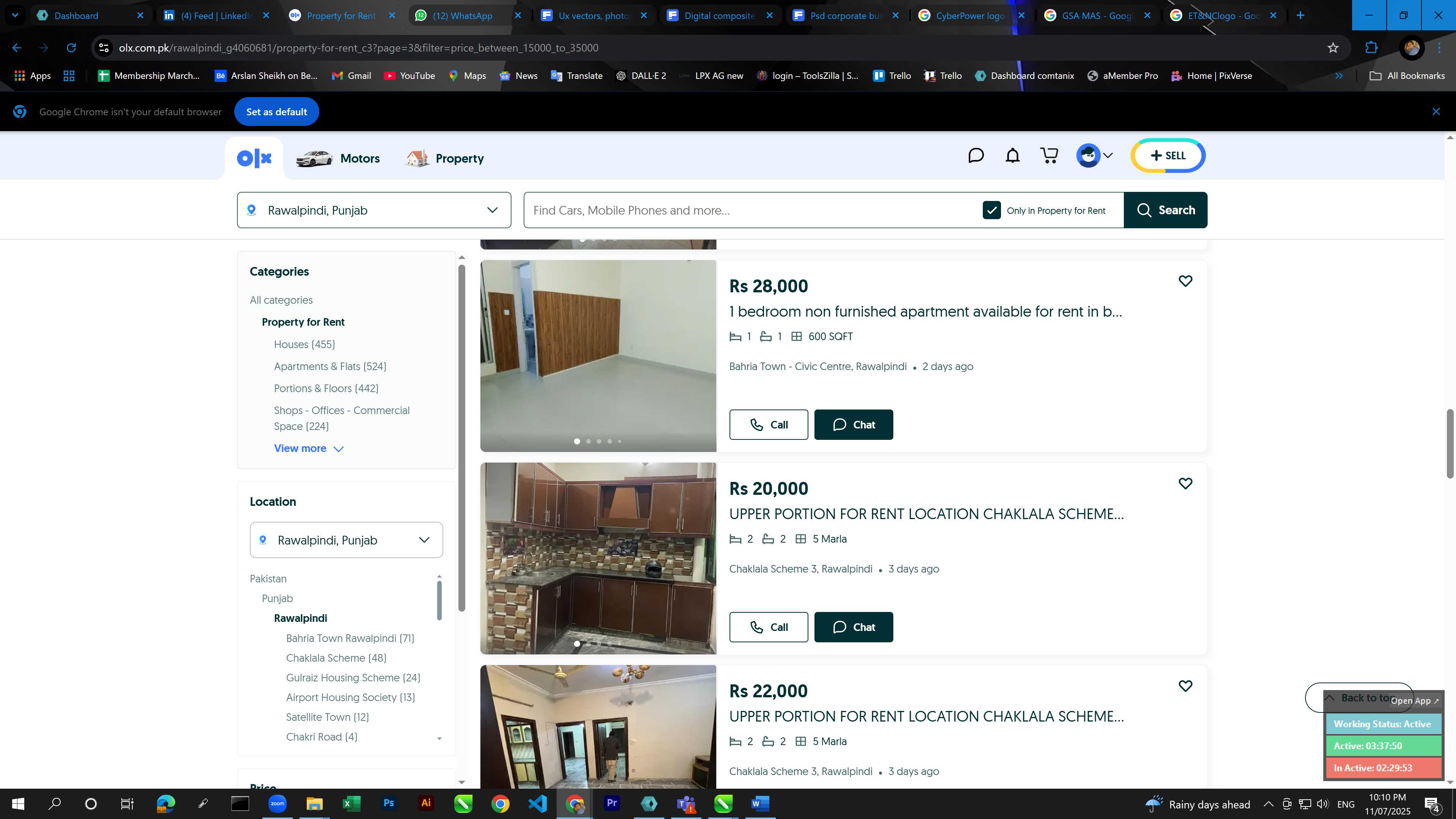Viewport: 1456px width, 819px height.
Task: Switch to the LinkedIn Feed tab
Action: 217,15
